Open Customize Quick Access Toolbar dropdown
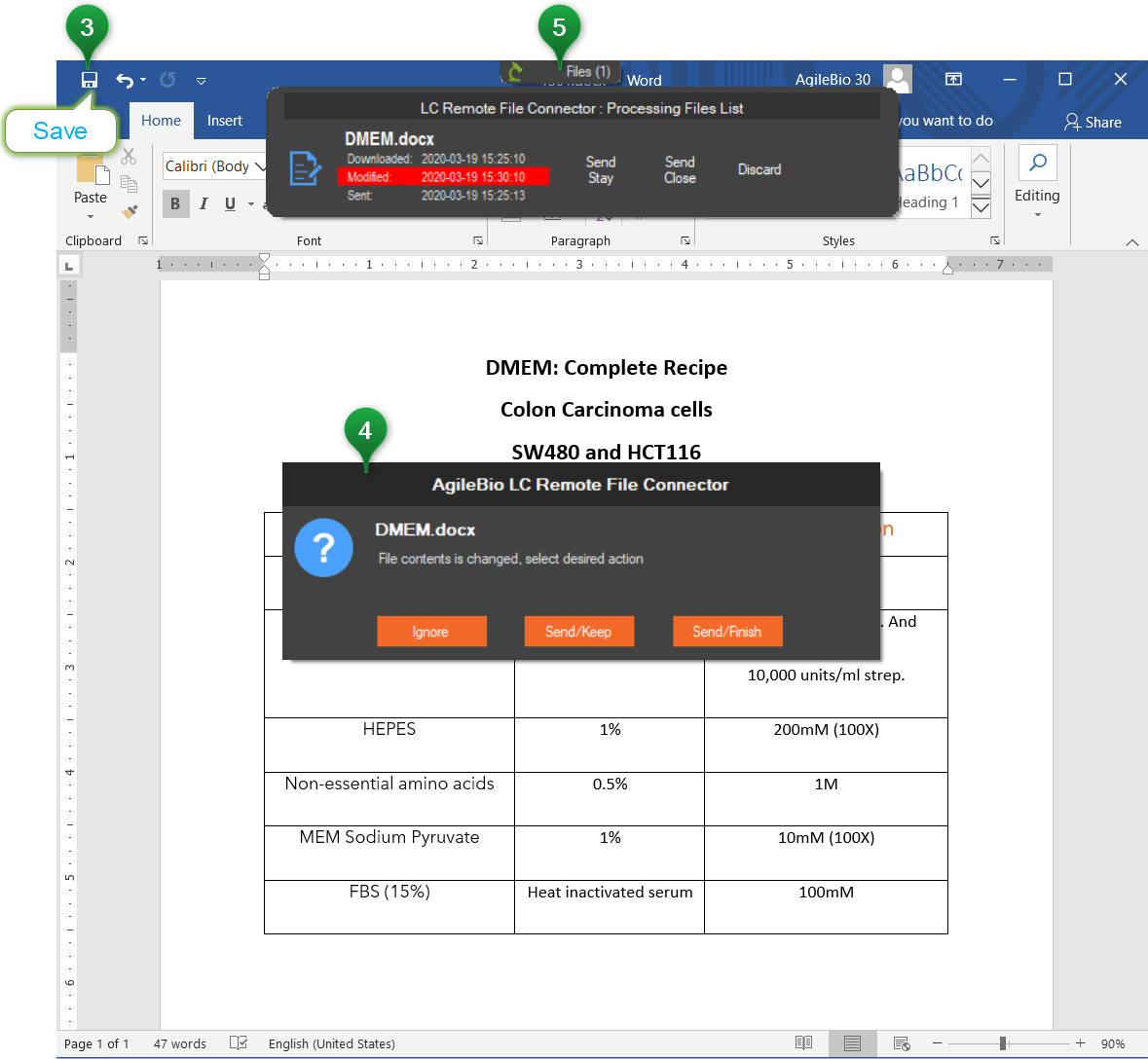1148x1059 pixels. point(201,81)
